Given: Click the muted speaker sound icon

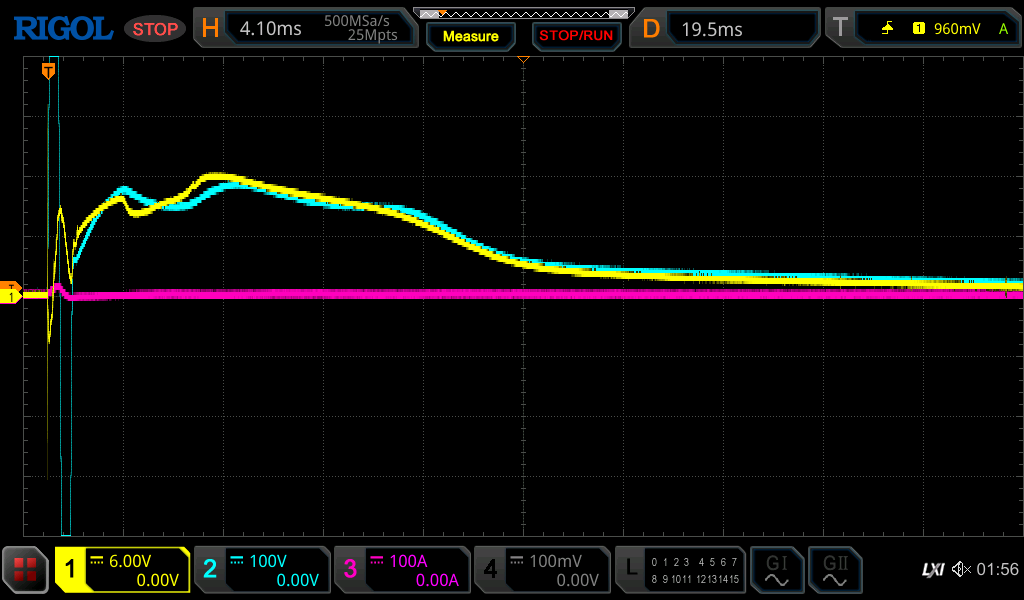Looking at the screenshot, I should click(961, 570).
